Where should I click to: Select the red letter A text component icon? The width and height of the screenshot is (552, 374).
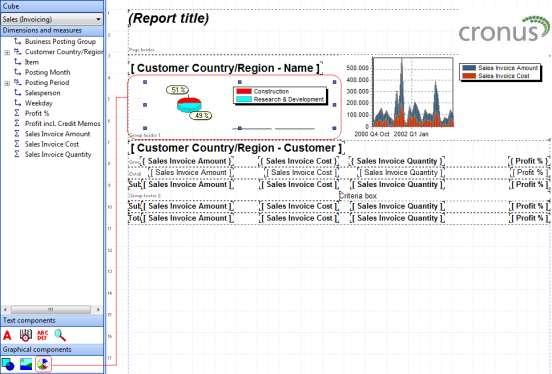[x=7, y=335]
